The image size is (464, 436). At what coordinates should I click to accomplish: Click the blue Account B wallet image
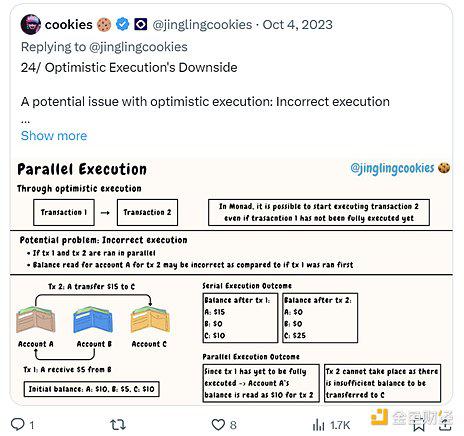tap(93, 320)
